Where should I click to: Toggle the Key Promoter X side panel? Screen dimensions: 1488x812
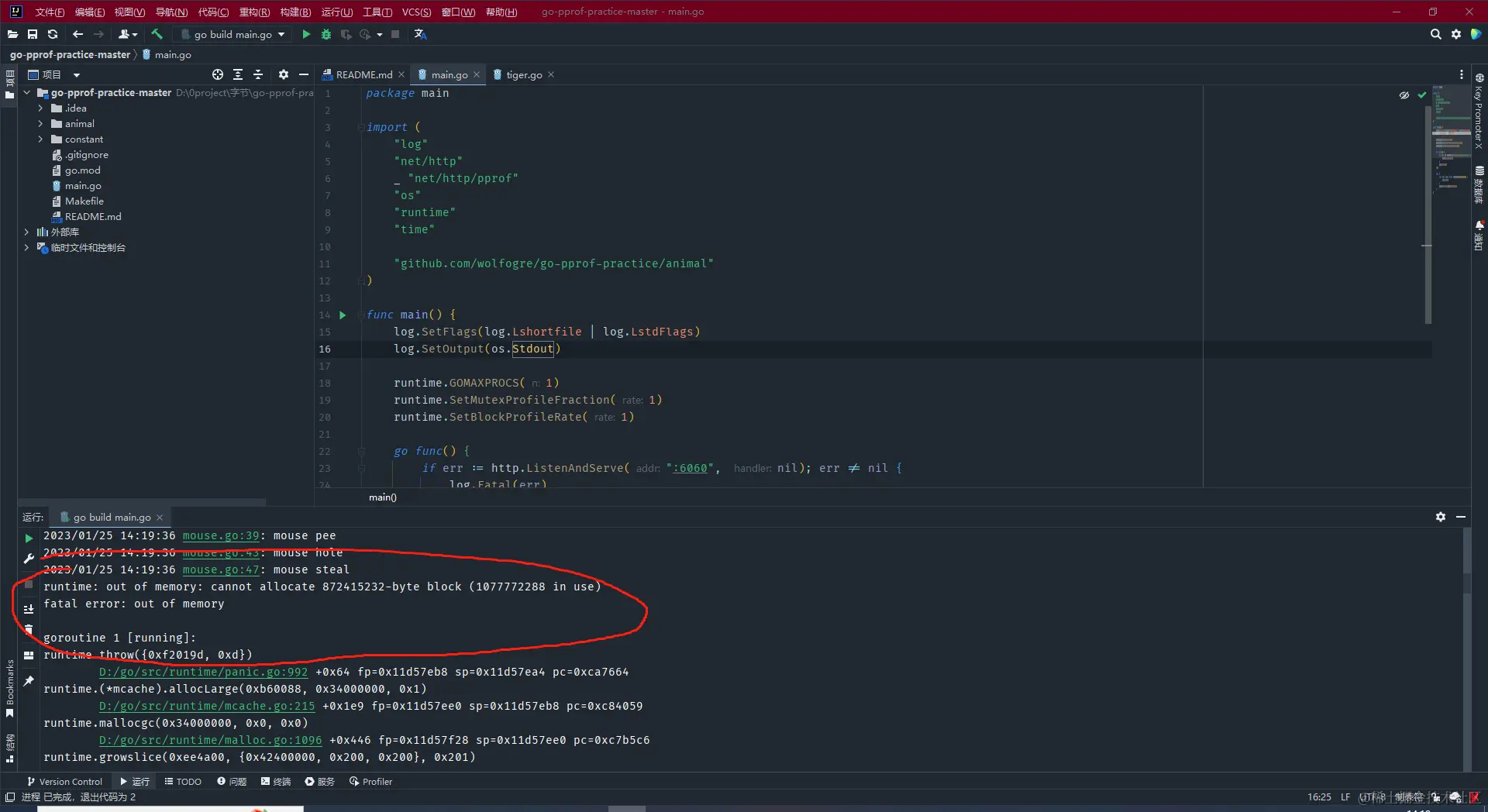(x=1479, y=113)
